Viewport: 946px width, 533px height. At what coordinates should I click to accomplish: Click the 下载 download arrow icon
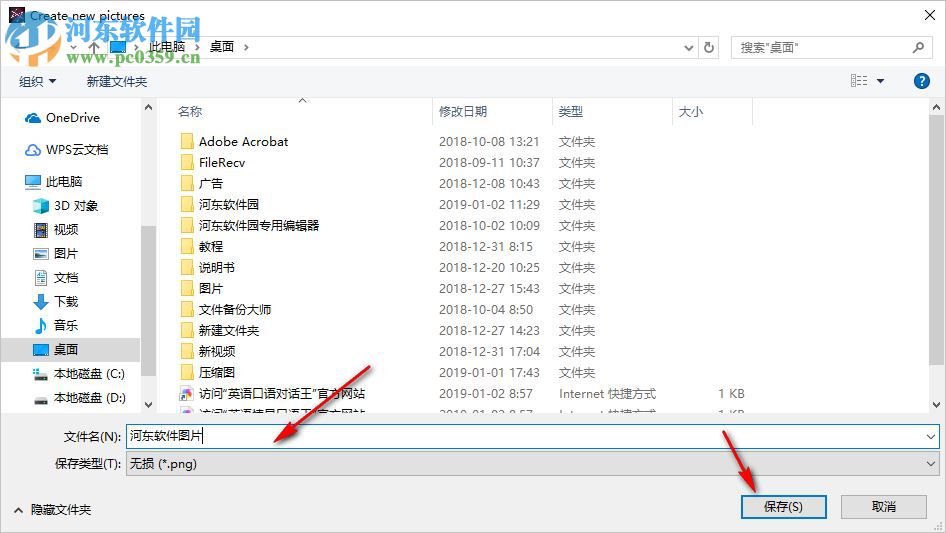tap(40, 302)
